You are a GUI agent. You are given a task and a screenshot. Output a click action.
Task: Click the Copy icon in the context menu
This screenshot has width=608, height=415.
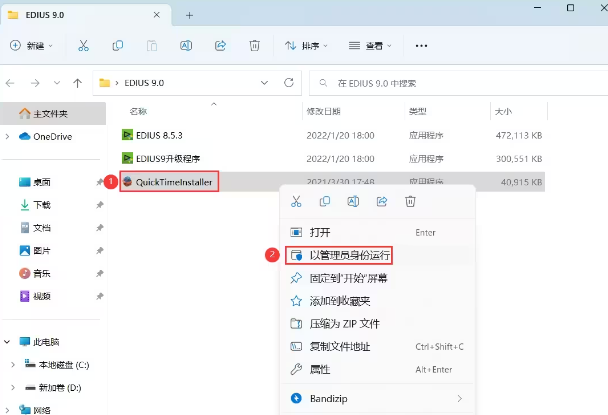[x=325, y=201]
